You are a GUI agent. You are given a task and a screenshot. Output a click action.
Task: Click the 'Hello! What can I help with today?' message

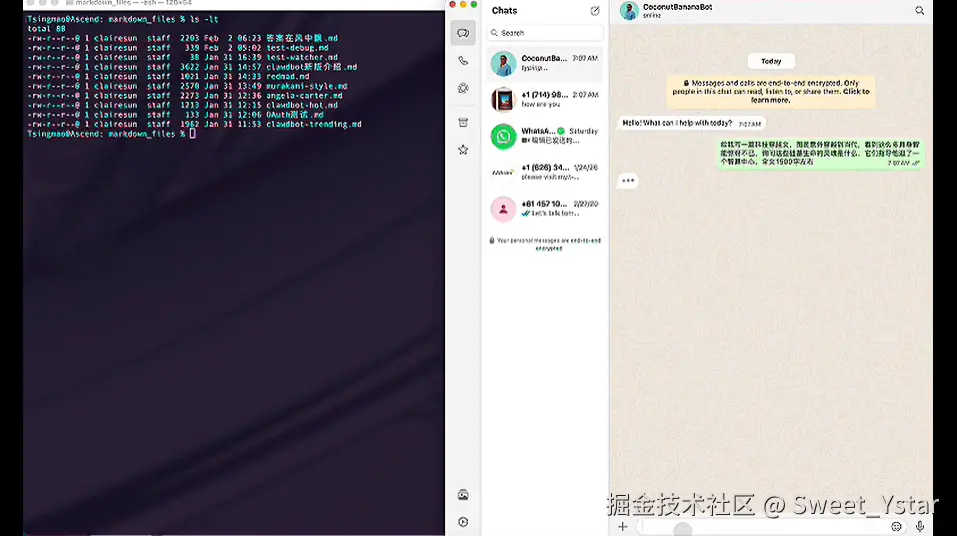(x=691, y=123)
